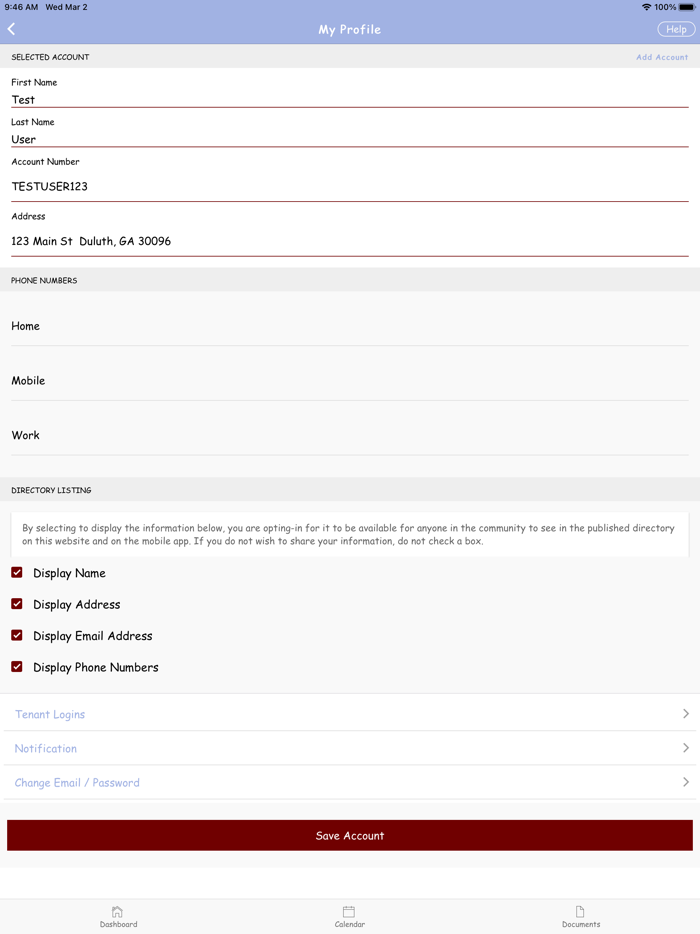
Task: Click the Add Account link
Action: (x=662, y=57)
